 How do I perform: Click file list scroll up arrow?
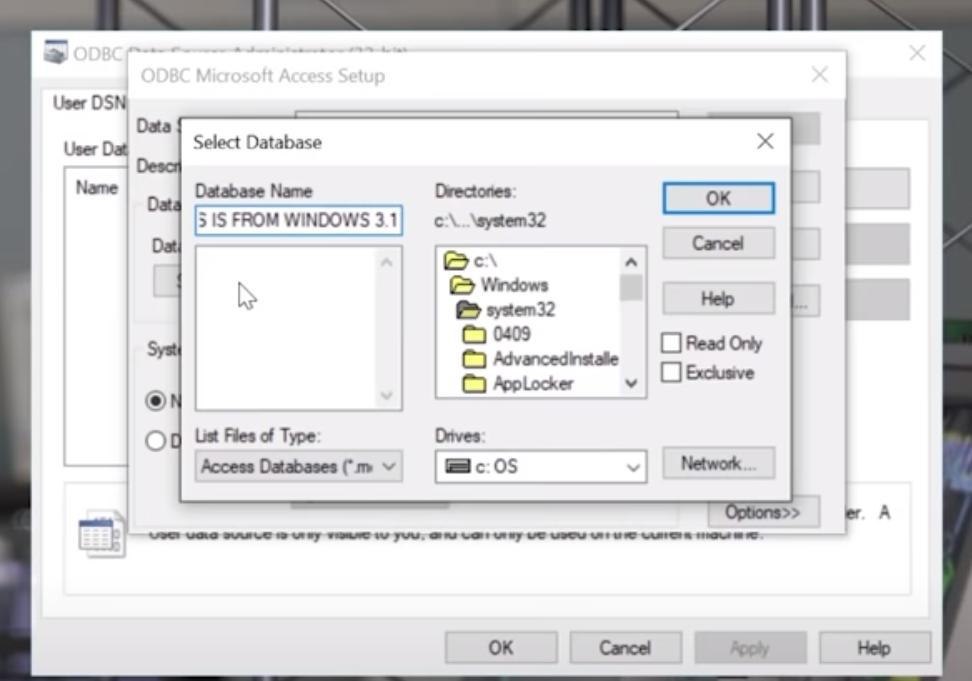coord(387,263)
